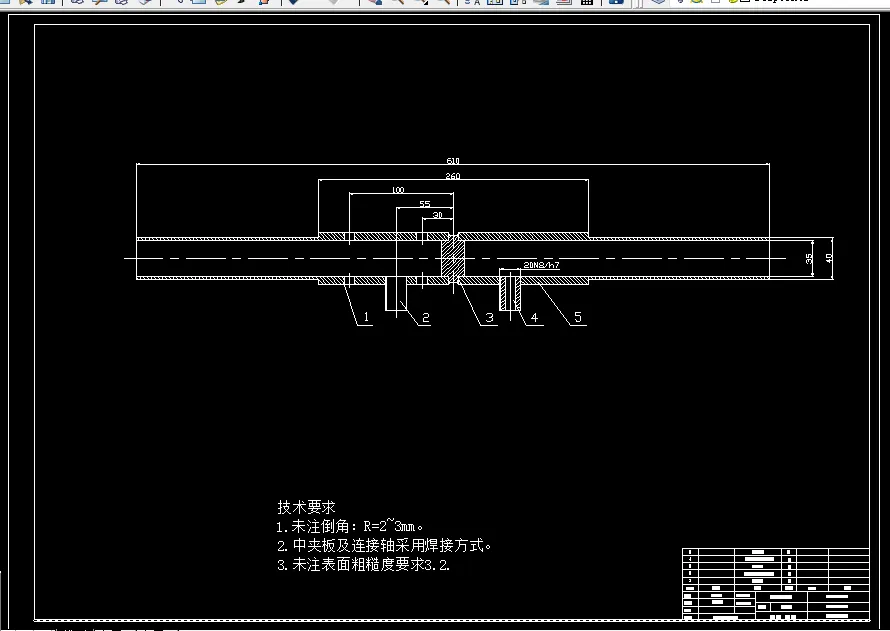Click part balloon number 5
Image resolution: width=890 pixels, height=631 pixels.
click(x=578, y=317)
